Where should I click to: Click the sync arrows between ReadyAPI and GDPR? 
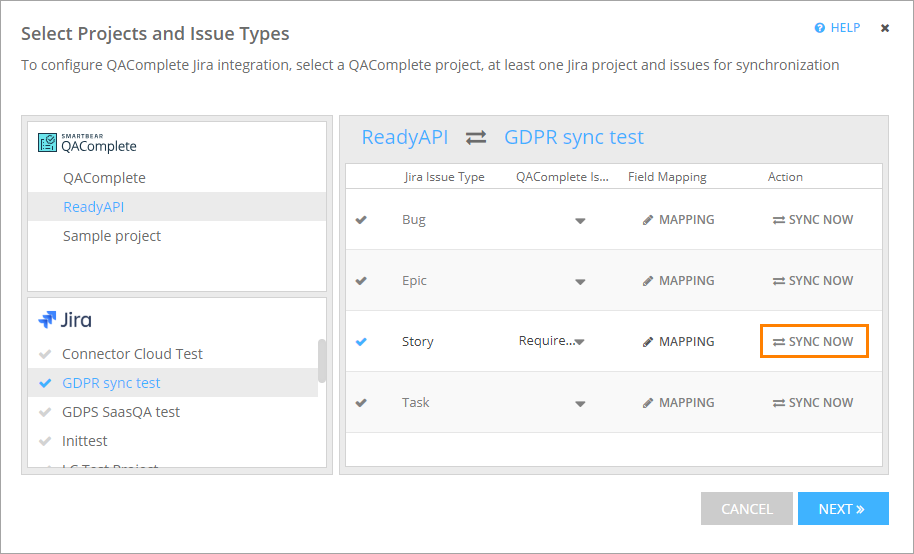pyautogui.click(x=476, y=138)
